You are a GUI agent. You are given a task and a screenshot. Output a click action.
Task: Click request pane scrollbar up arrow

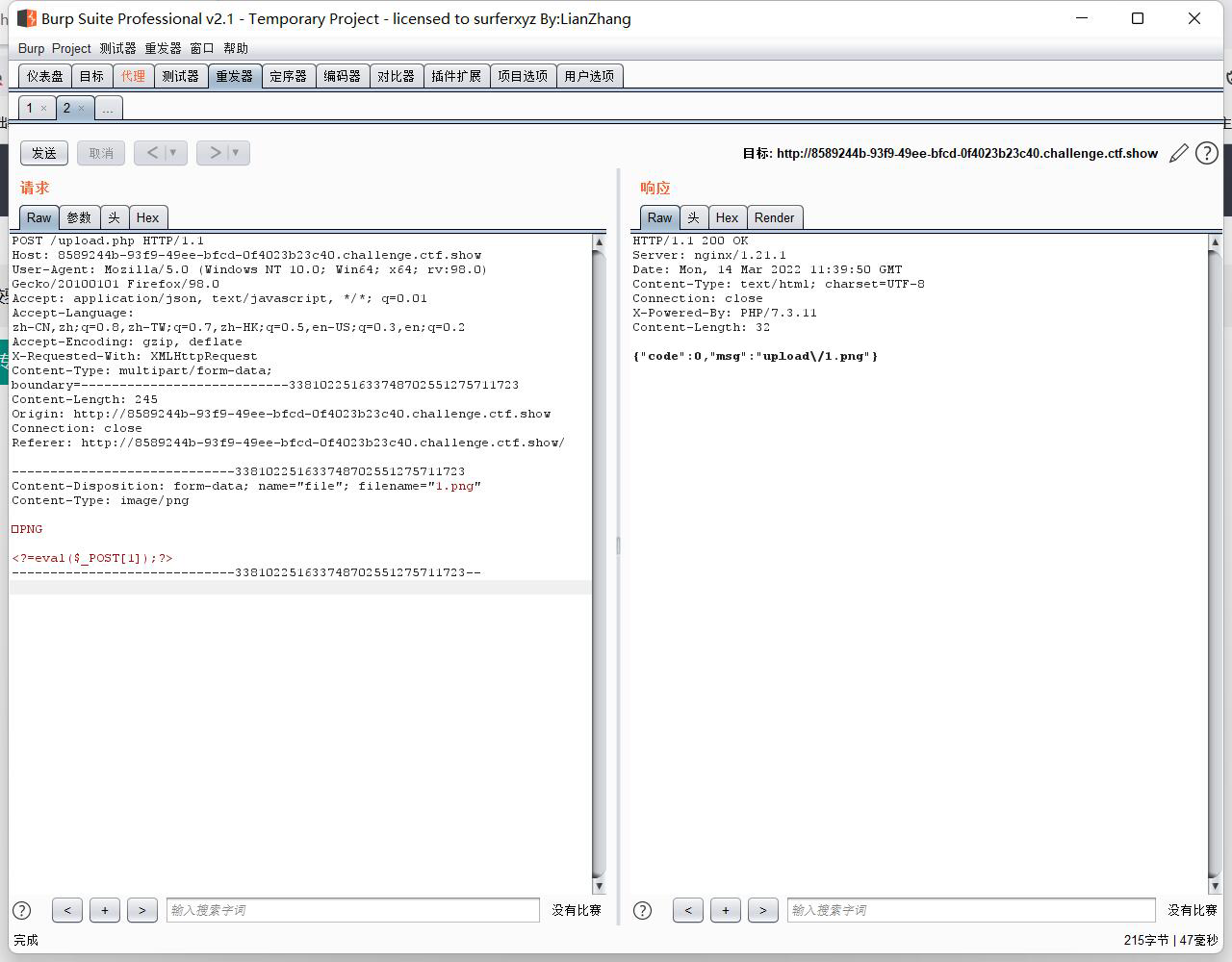pos(599,242)
